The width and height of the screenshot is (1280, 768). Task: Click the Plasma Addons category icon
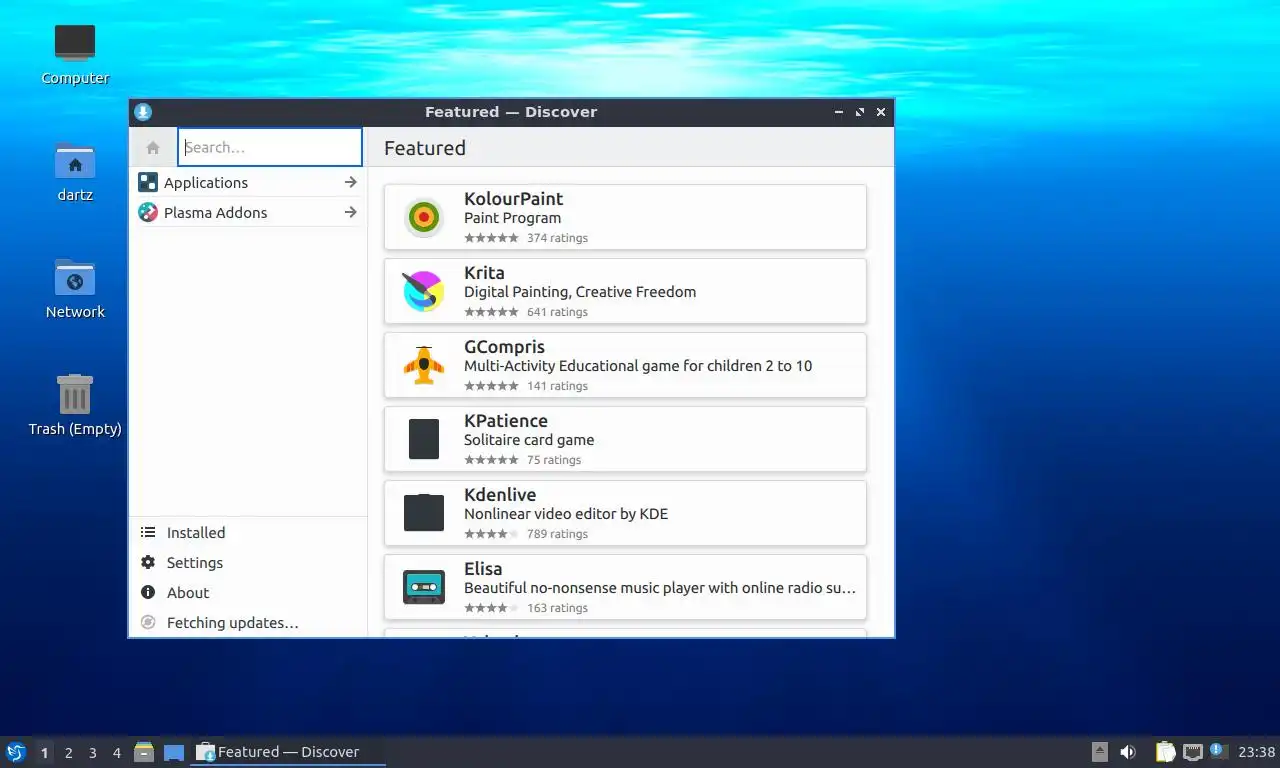click(148, 212)
